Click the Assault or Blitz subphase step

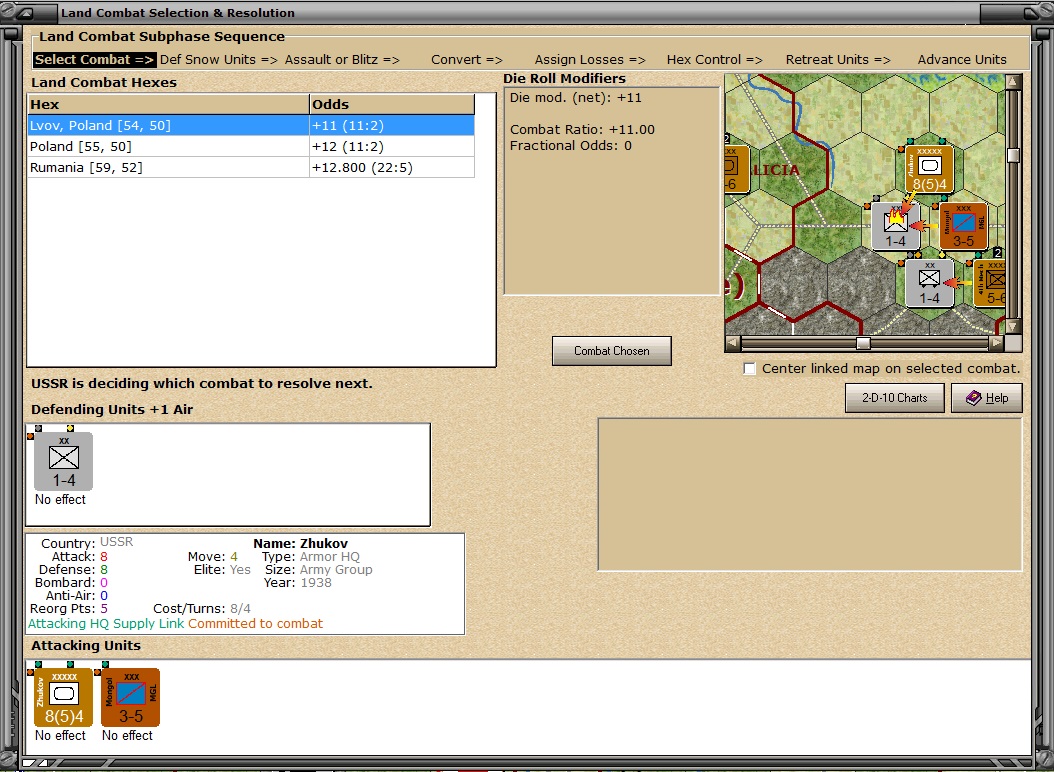click(341, 60)
